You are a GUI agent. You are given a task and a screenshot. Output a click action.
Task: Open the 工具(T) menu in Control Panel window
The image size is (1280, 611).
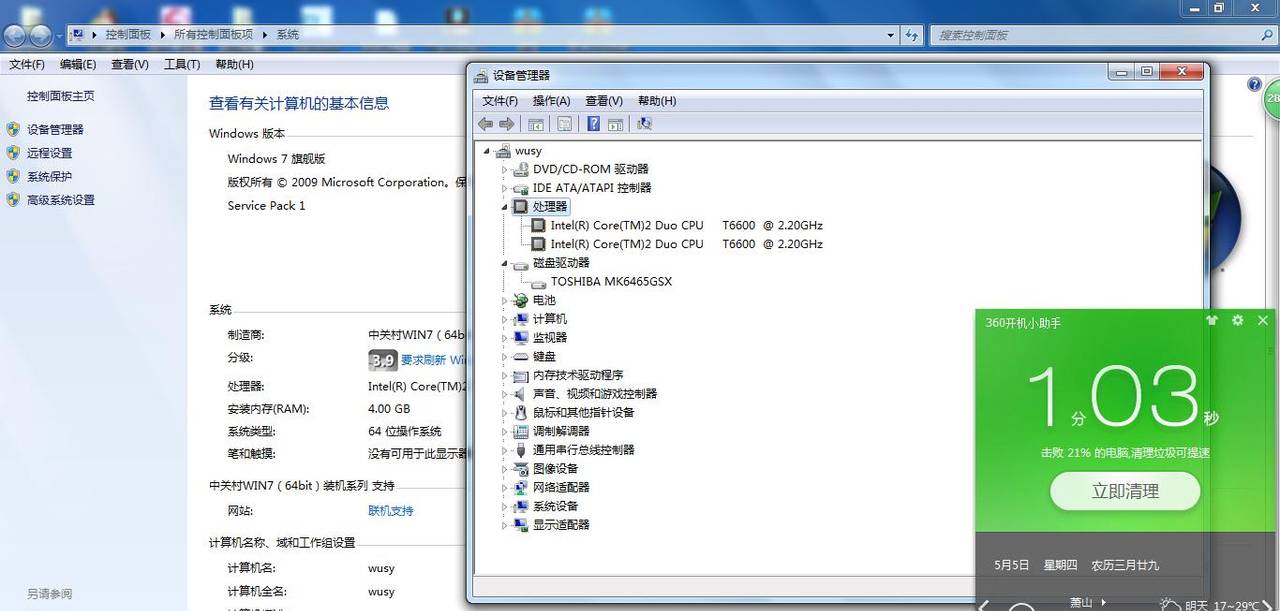pos(181,63)
